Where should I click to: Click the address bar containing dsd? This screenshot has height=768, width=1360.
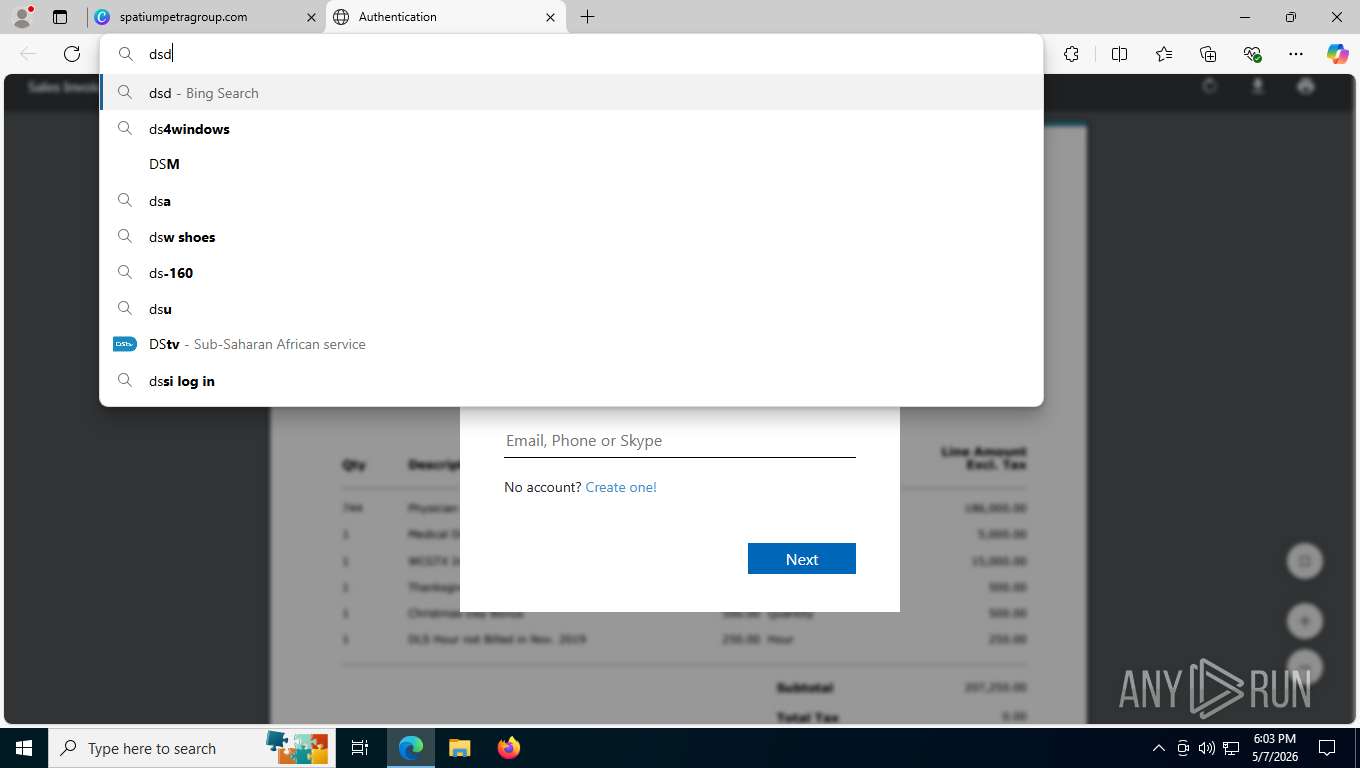(x=571, y=54)
